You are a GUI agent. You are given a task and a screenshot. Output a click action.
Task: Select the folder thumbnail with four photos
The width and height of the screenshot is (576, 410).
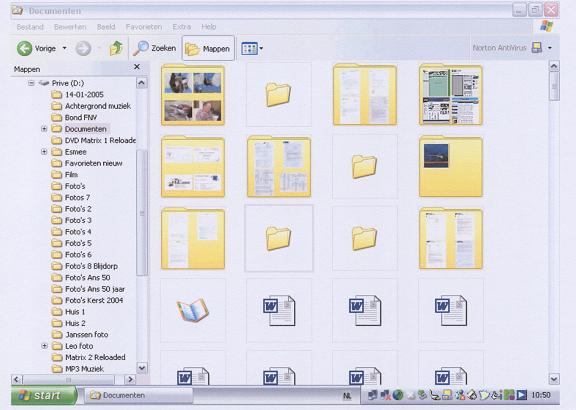click(x=193, y=95)
